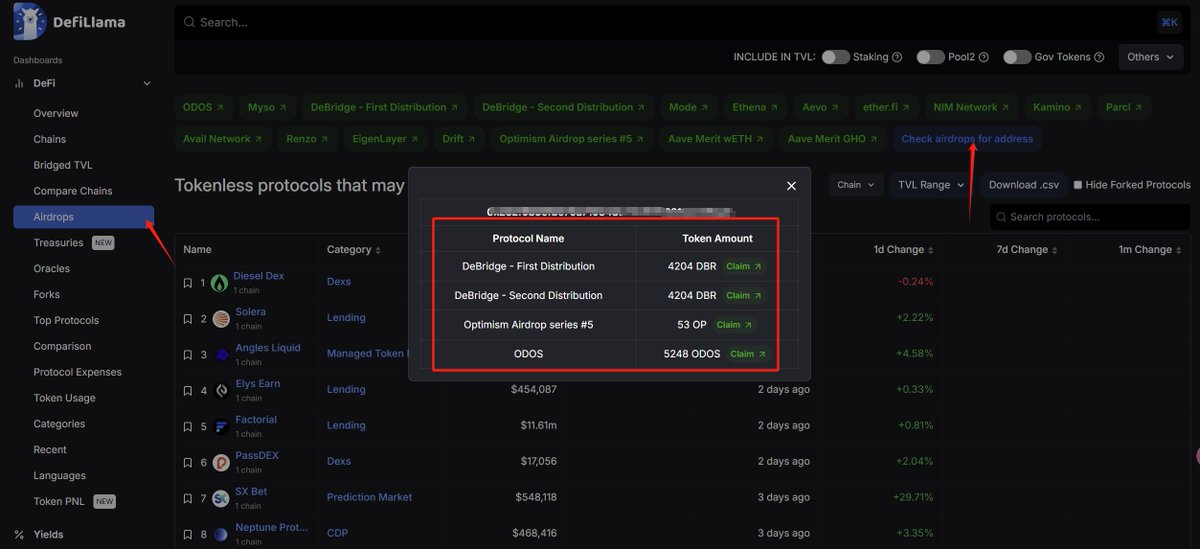1200x549 pixels.
Task: Open Angles Liquid protocol page
Action: coord(268,348)
